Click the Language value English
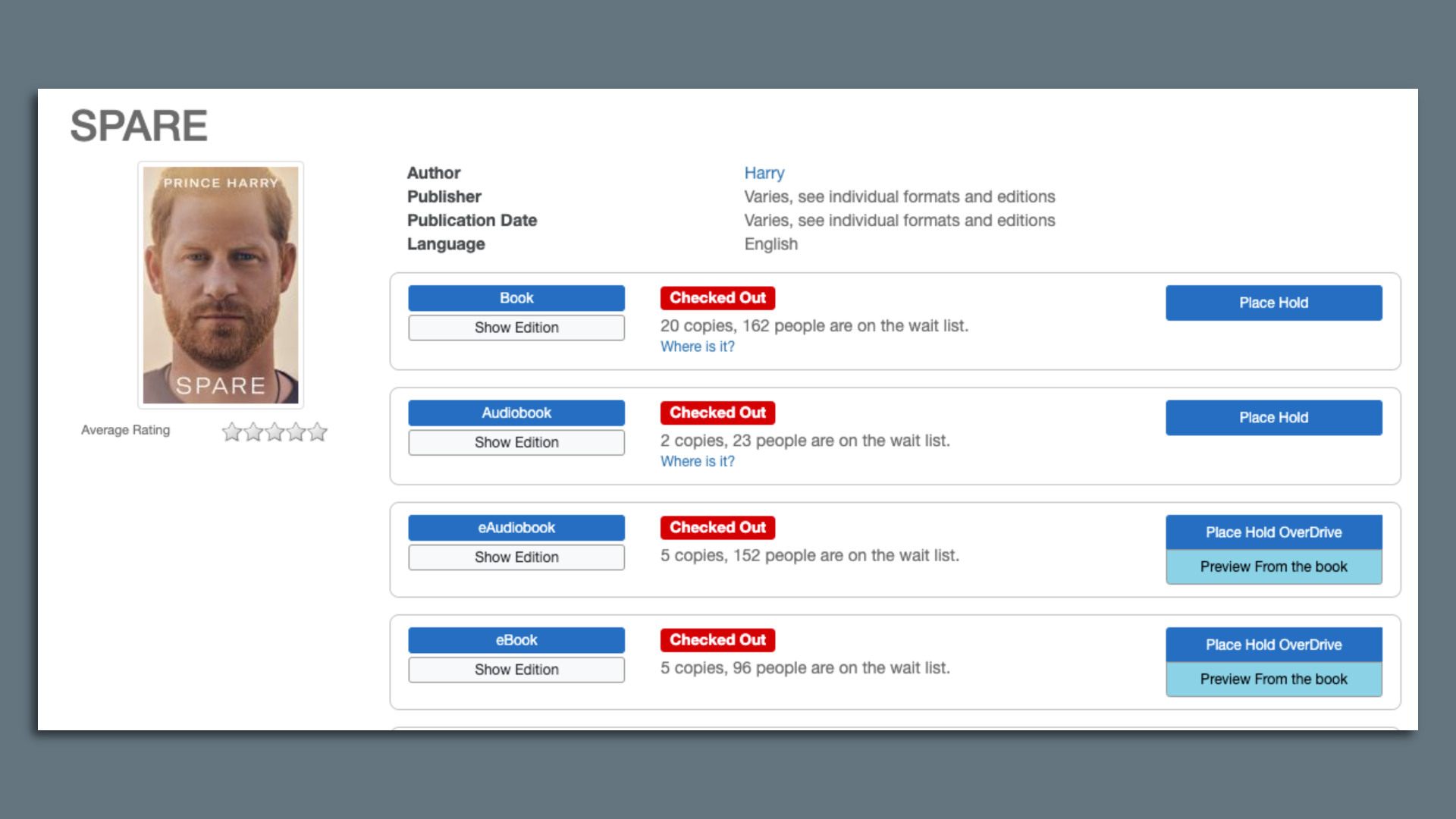The height and width of the screenshot is (819, 1456). 771,244
